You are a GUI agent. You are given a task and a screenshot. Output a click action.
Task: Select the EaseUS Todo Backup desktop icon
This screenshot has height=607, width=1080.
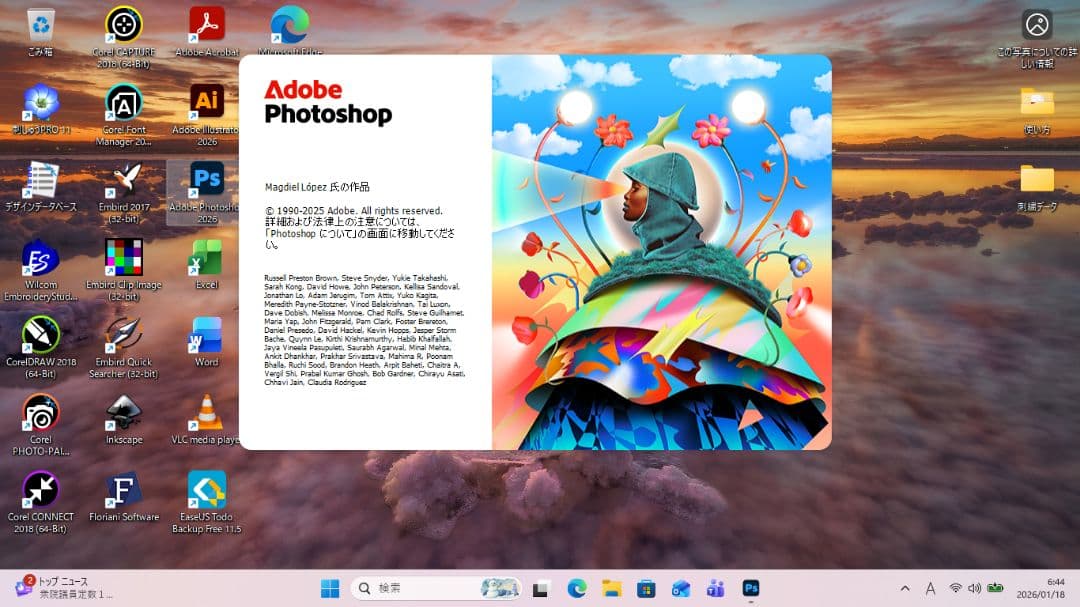206,490
